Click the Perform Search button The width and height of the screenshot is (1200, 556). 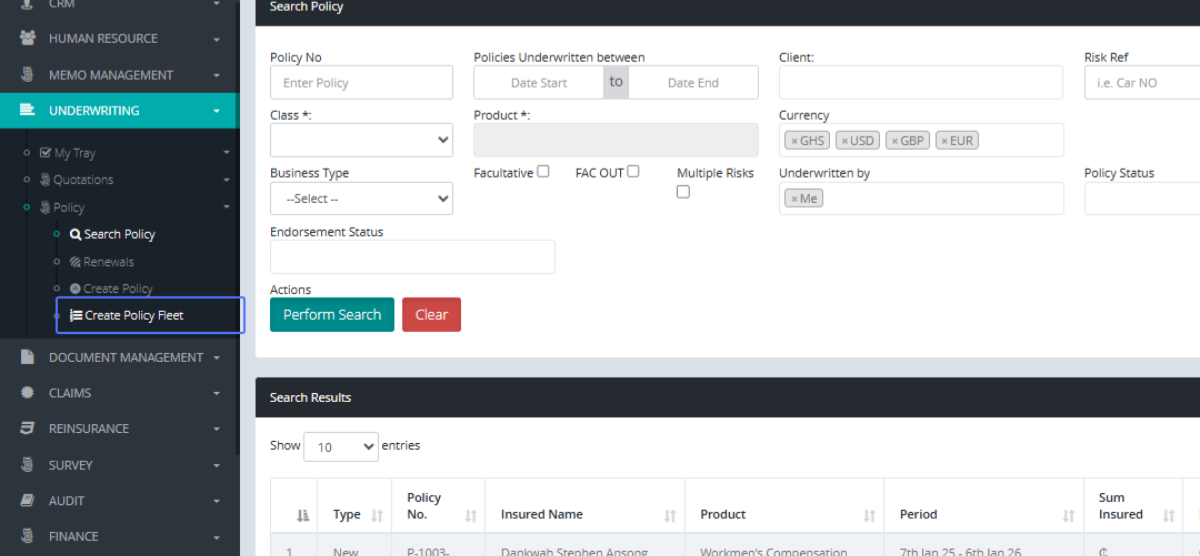332,314
